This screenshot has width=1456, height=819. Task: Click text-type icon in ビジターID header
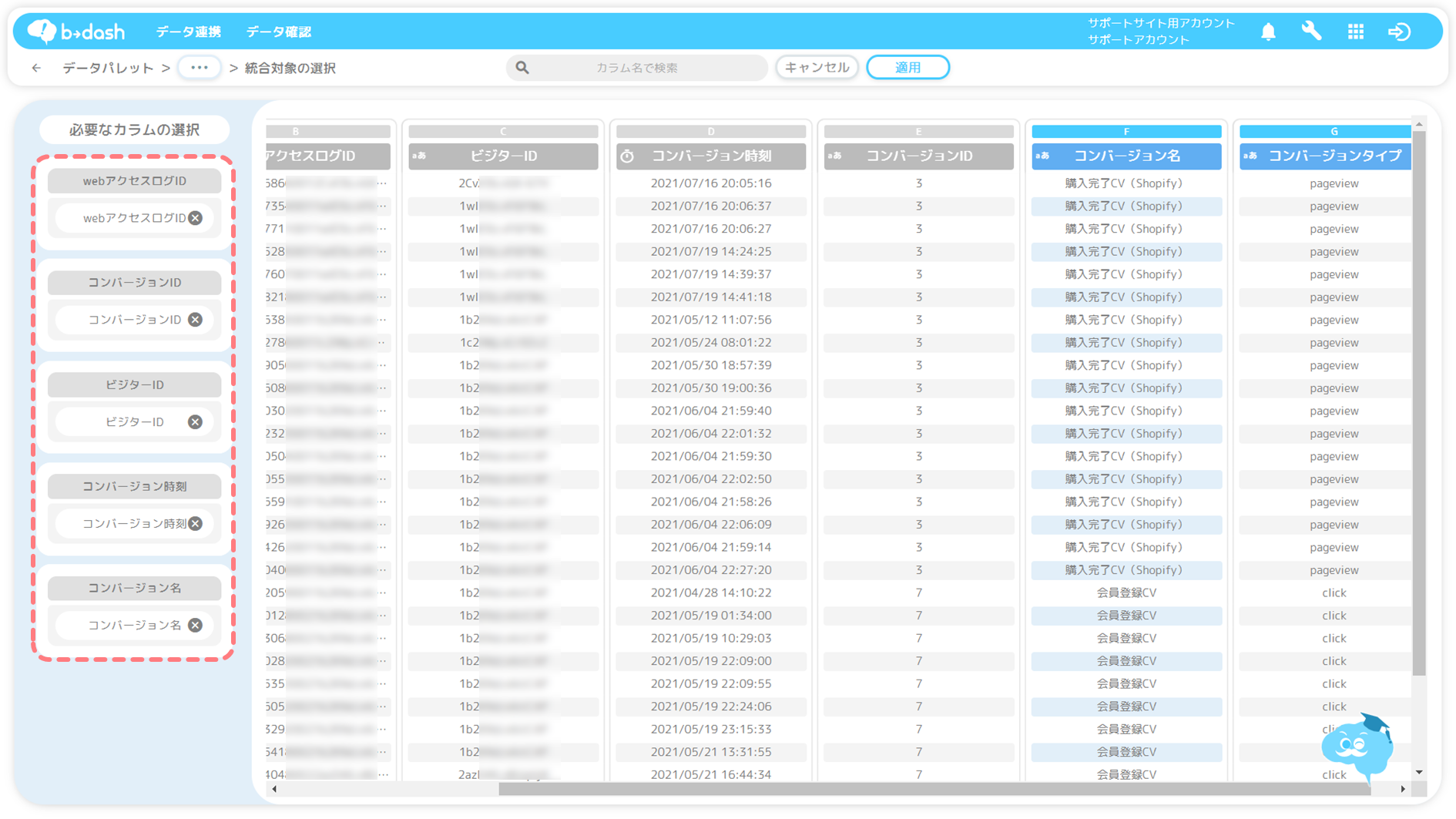(x=419, y=156)
